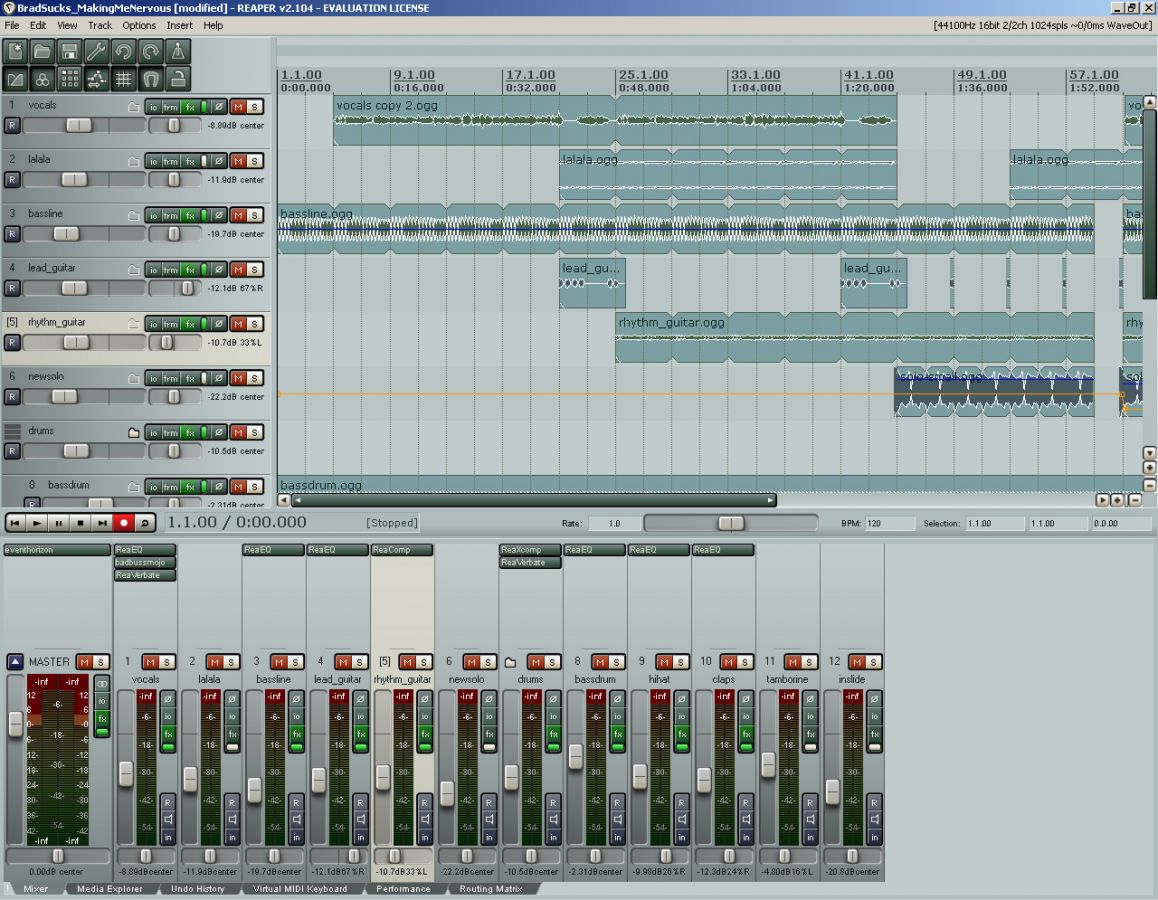Switch to the Routing Matrix tab

(490, 889)
